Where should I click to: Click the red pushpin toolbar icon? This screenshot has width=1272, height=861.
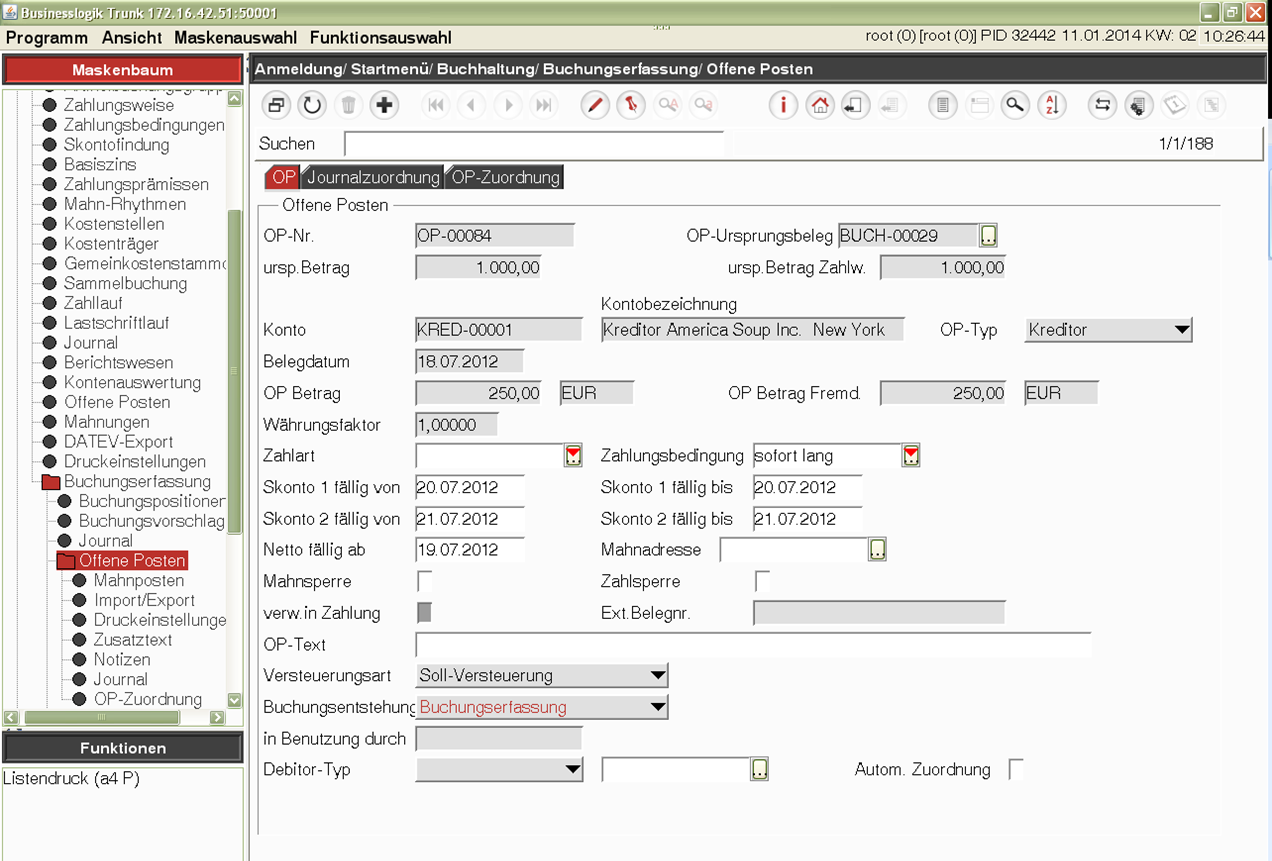pyautogui.click(x=631, y=105)
